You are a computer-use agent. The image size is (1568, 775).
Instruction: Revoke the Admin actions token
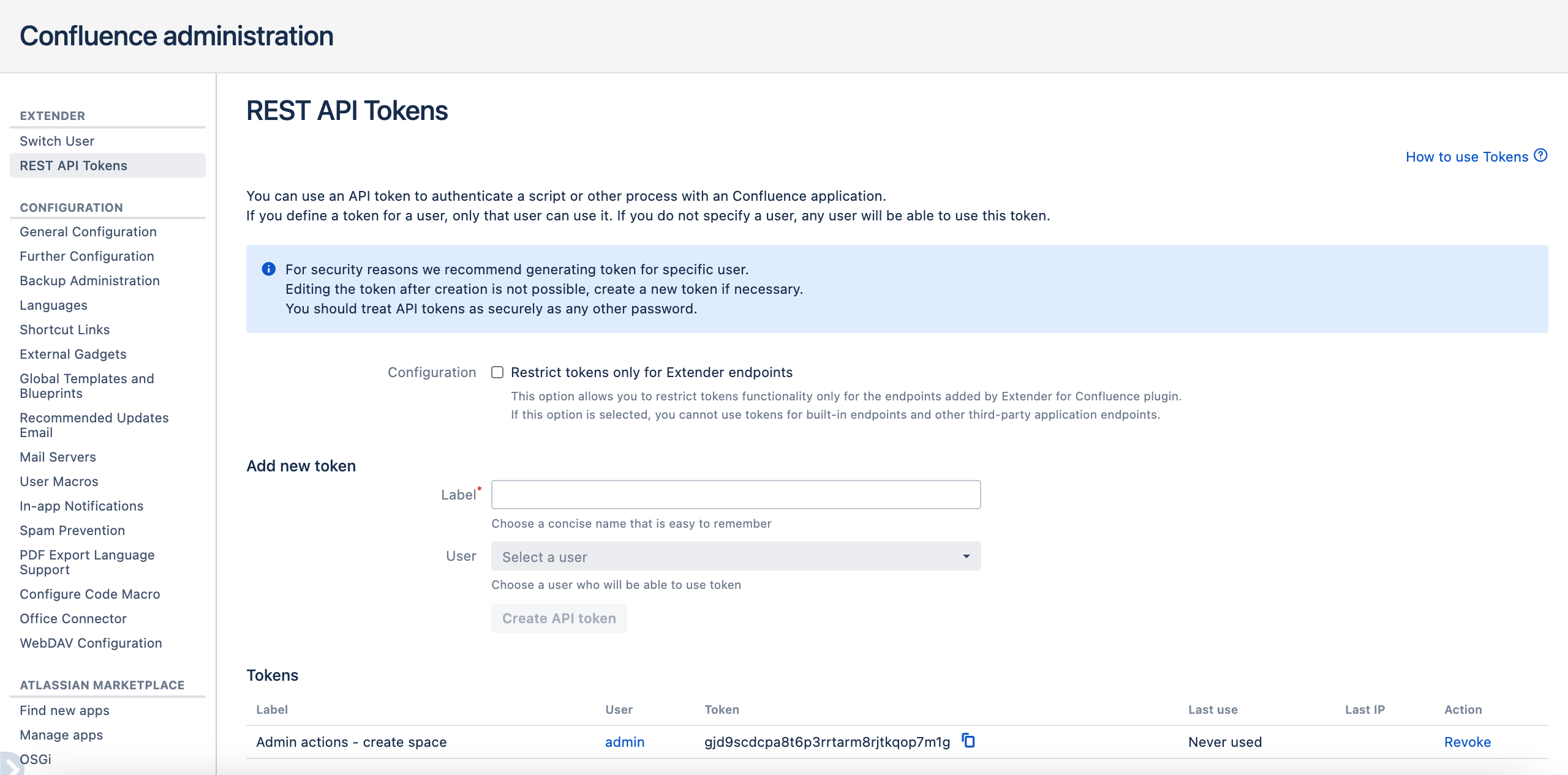(1467, 742)
